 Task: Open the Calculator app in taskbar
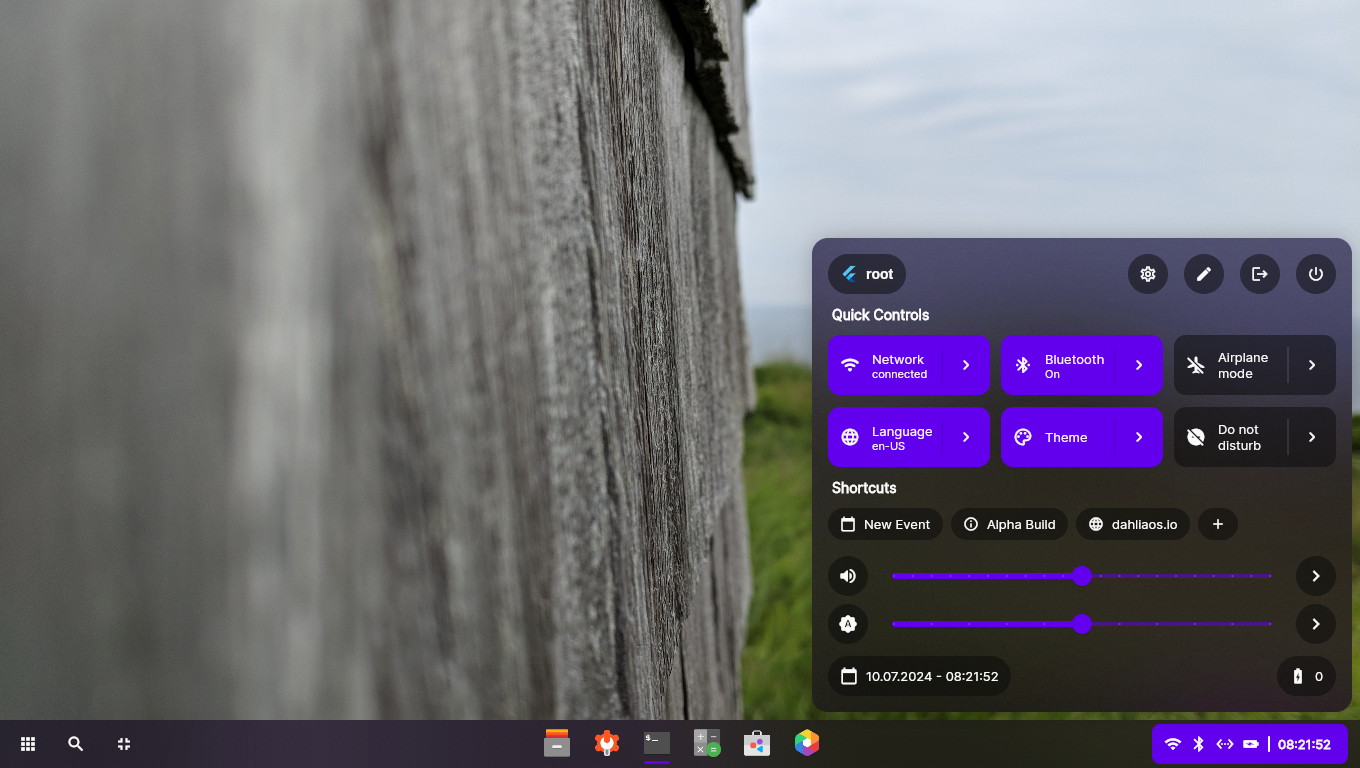click(x=707, y=743)
